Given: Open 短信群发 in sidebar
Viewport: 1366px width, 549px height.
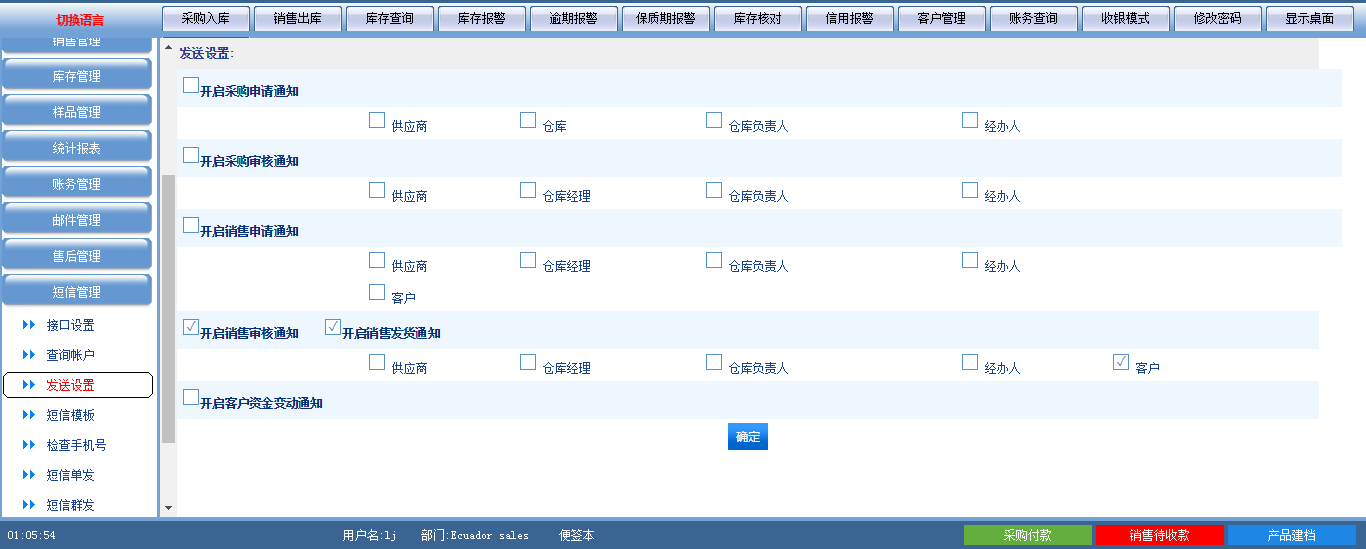Looking at the screenshot, I should [70, 505].
